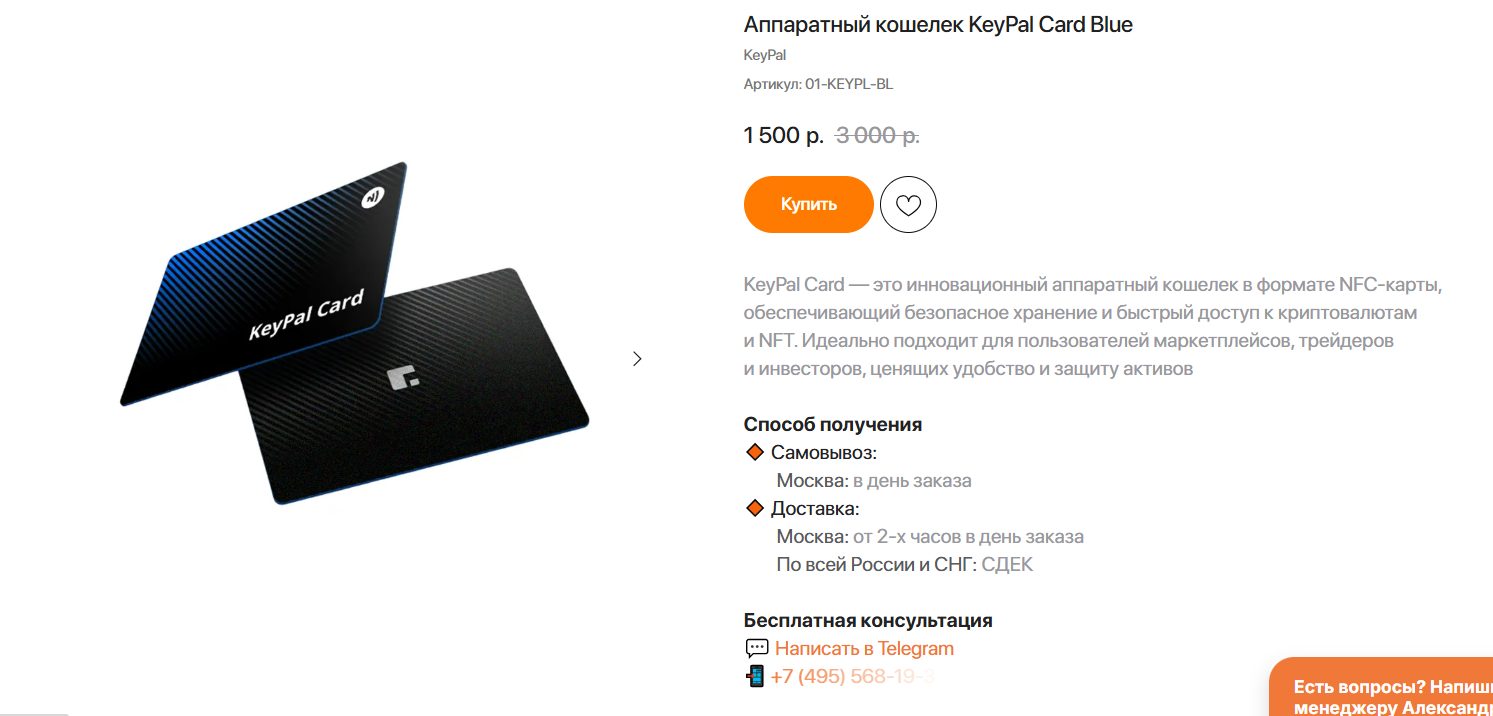Click the current price 1 500 р.

coord(784,135)
